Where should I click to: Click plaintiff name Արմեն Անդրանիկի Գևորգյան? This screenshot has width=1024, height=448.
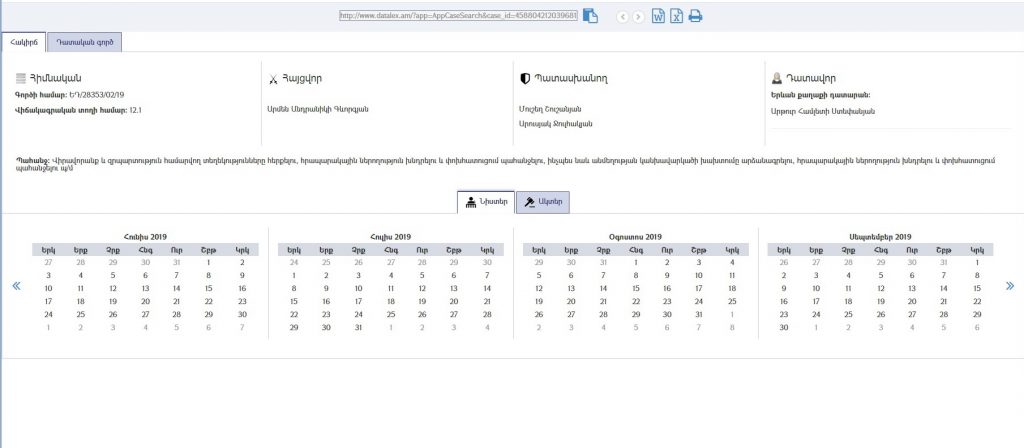(x=318, y=109)
